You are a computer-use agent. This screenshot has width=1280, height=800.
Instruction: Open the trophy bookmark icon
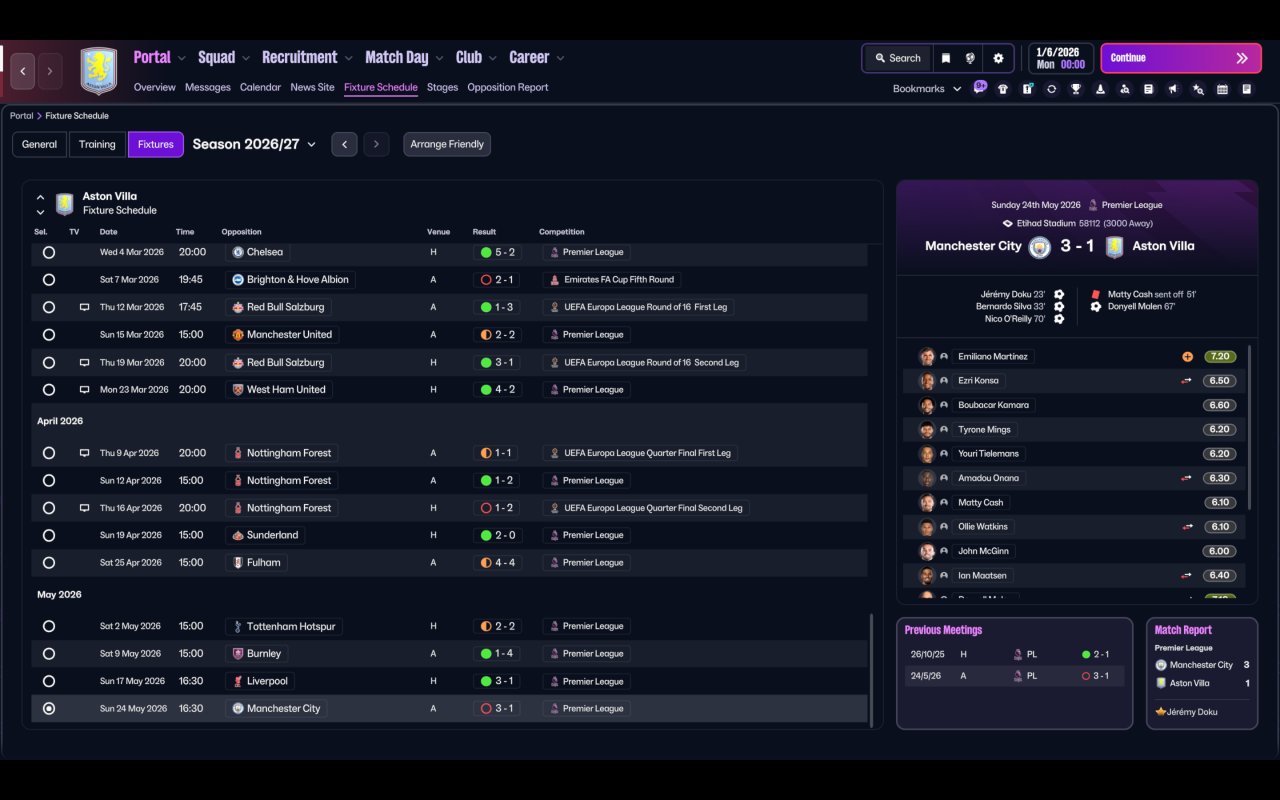pyautogui.click(x=1076, y=89)
